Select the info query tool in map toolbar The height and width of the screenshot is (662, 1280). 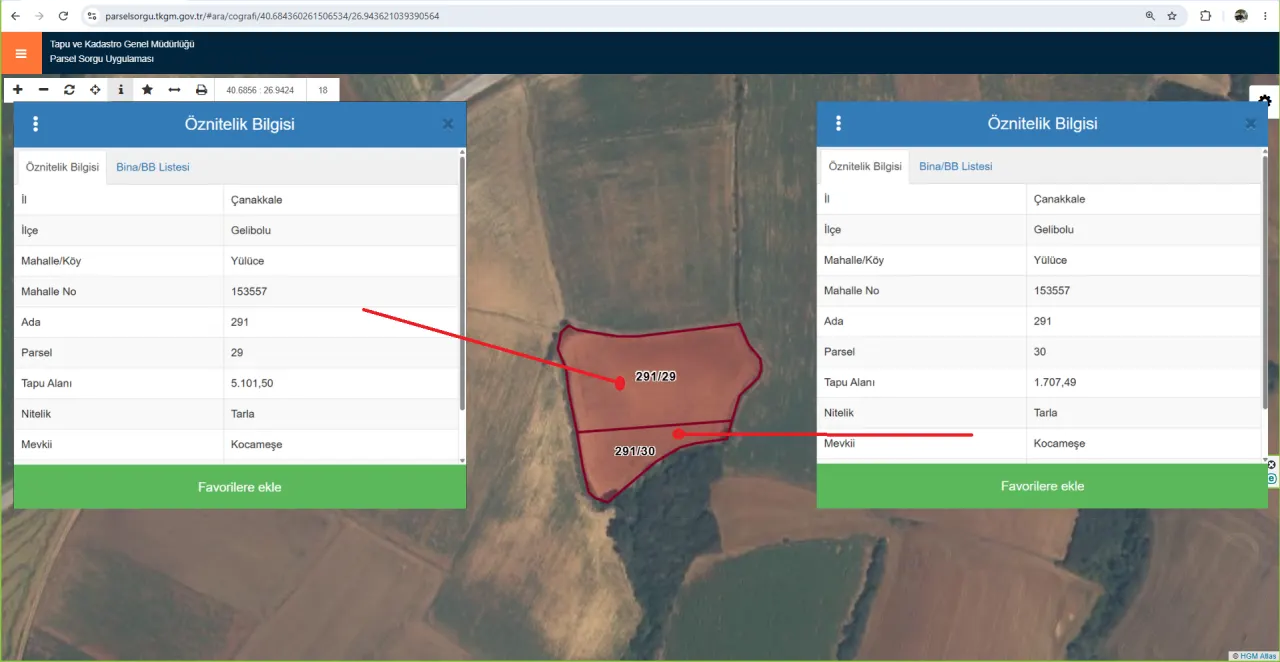point(121,90)
